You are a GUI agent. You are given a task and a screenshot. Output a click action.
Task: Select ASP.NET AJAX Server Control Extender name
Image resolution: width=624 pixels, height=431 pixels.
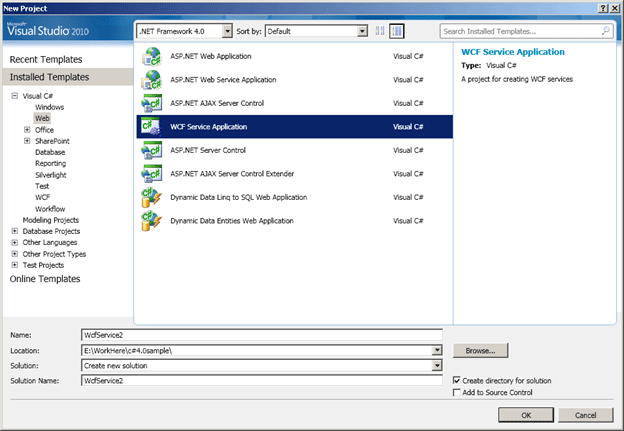(232, 174)
